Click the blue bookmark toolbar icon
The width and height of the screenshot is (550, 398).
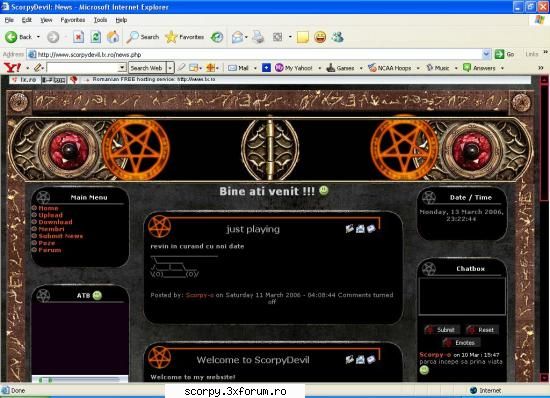coord(266,68)
